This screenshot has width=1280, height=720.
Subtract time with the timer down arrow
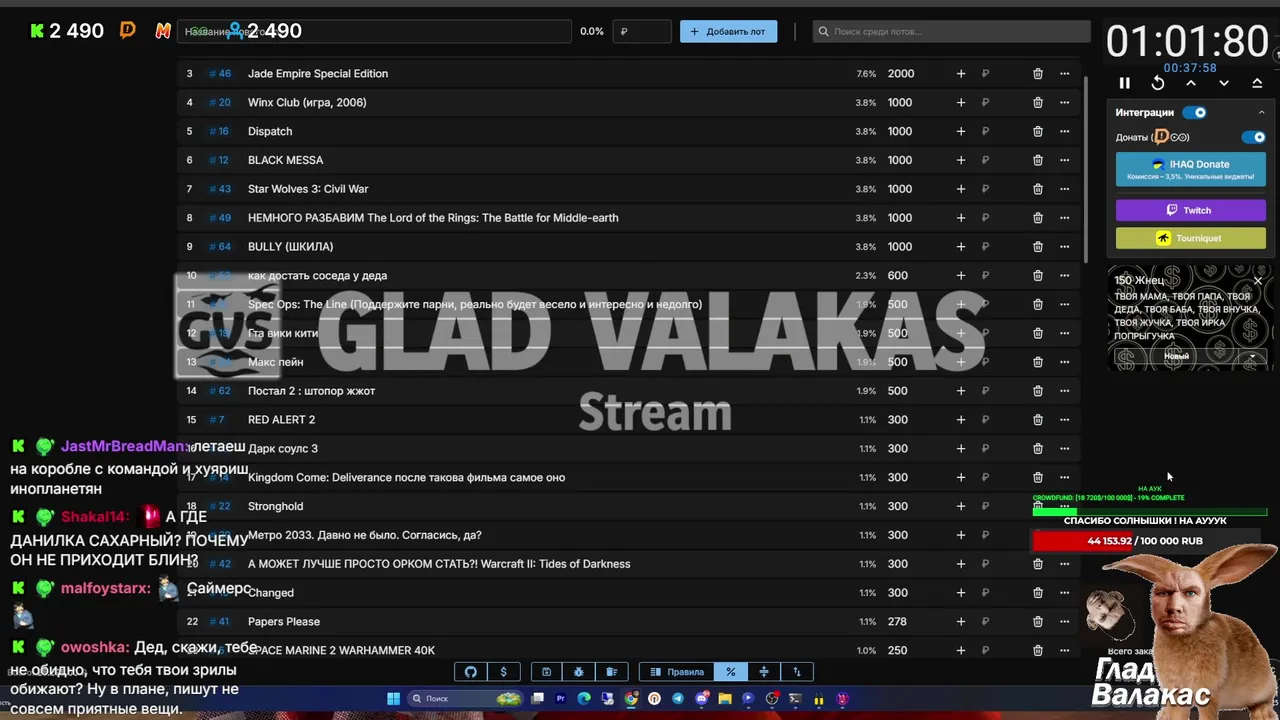1224,84
